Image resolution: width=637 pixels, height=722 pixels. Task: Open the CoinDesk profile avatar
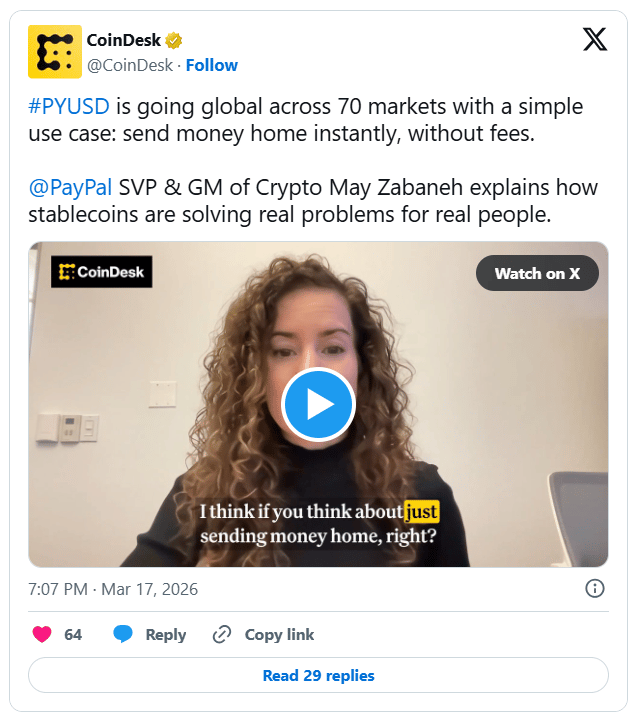pos(55,52)
